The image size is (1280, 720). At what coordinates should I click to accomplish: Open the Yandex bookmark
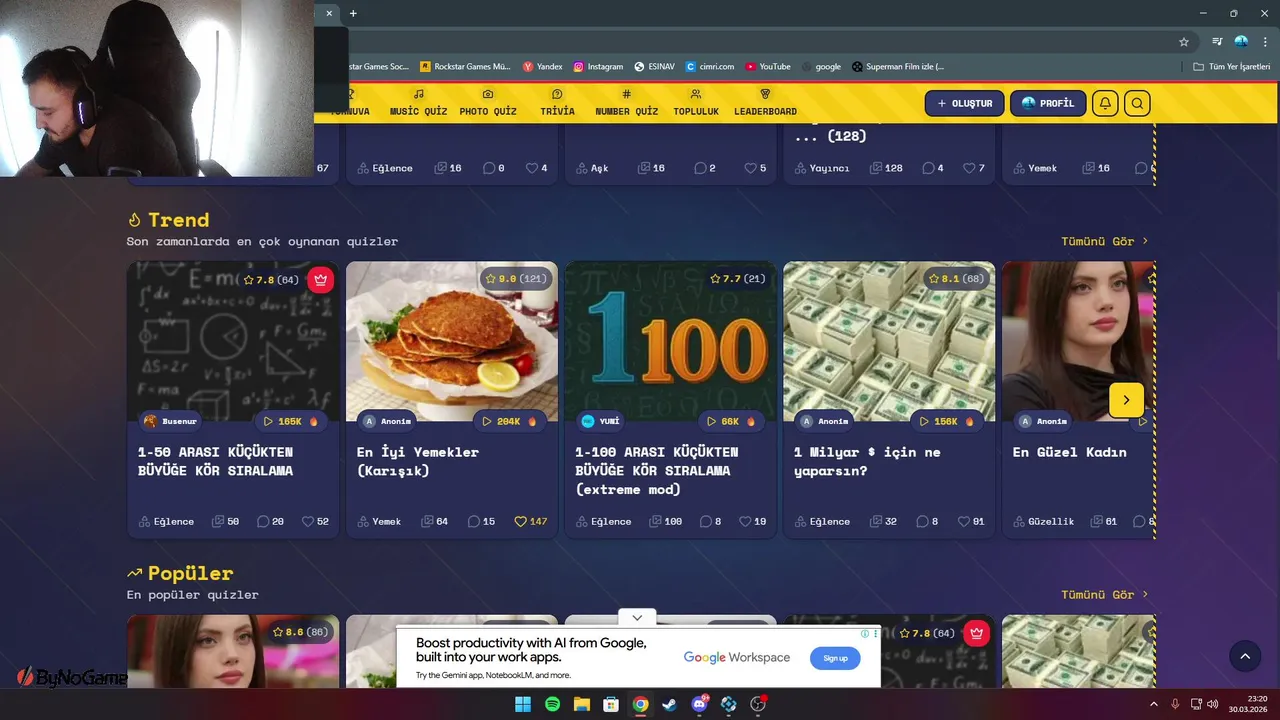pos(543,67)
